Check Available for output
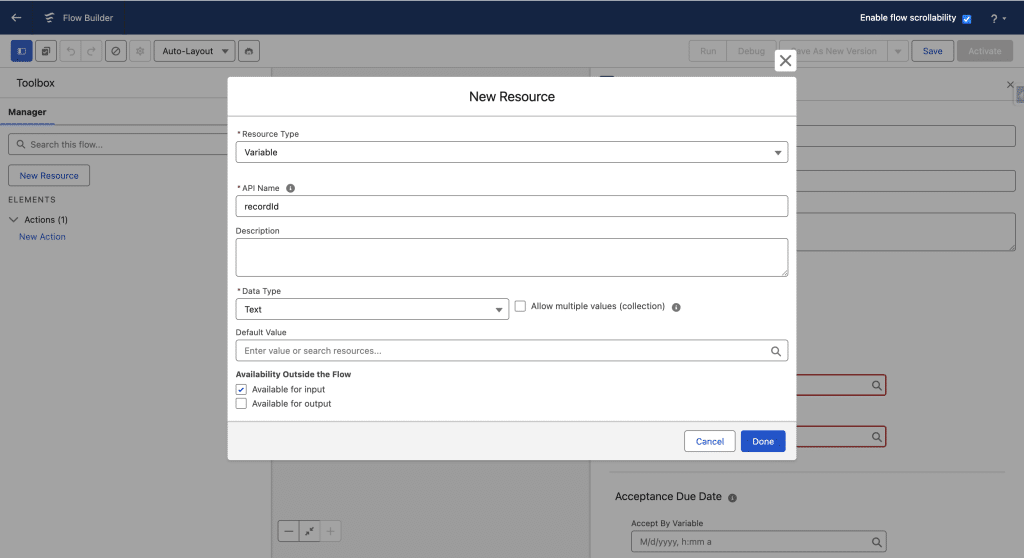 click(x=241, y=404)
